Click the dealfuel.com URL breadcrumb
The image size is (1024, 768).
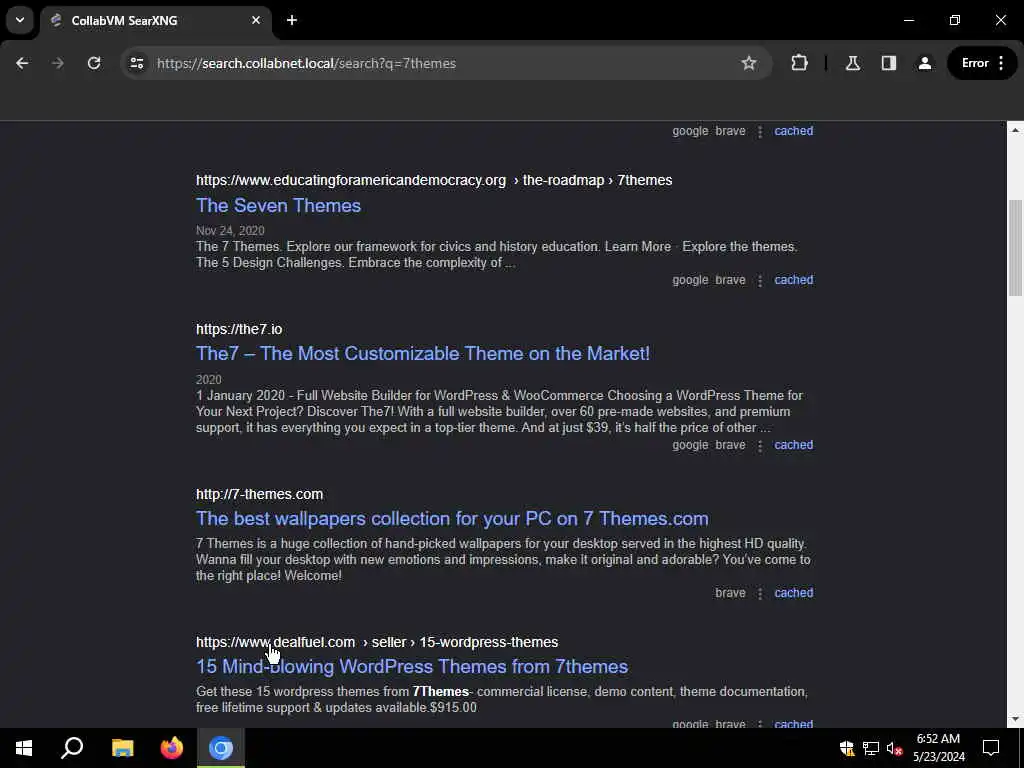(x=377, y=642)
